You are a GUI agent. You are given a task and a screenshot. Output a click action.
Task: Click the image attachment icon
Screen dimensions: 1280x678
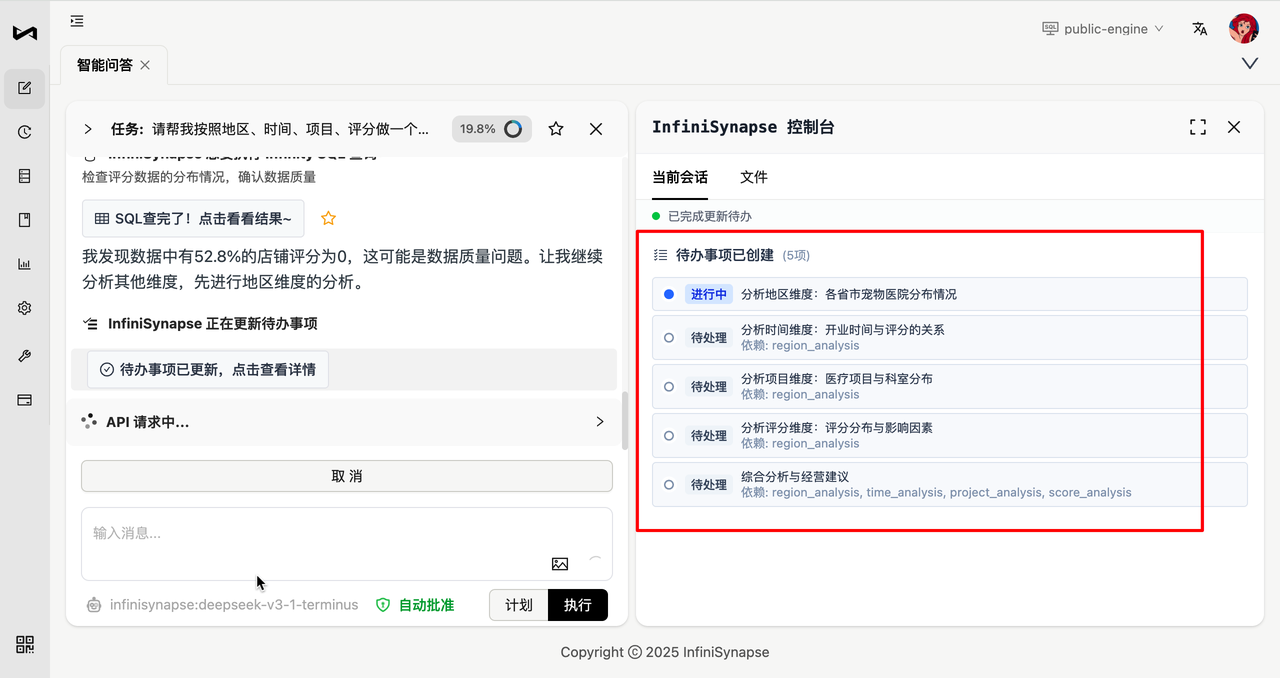coord(560,564)
